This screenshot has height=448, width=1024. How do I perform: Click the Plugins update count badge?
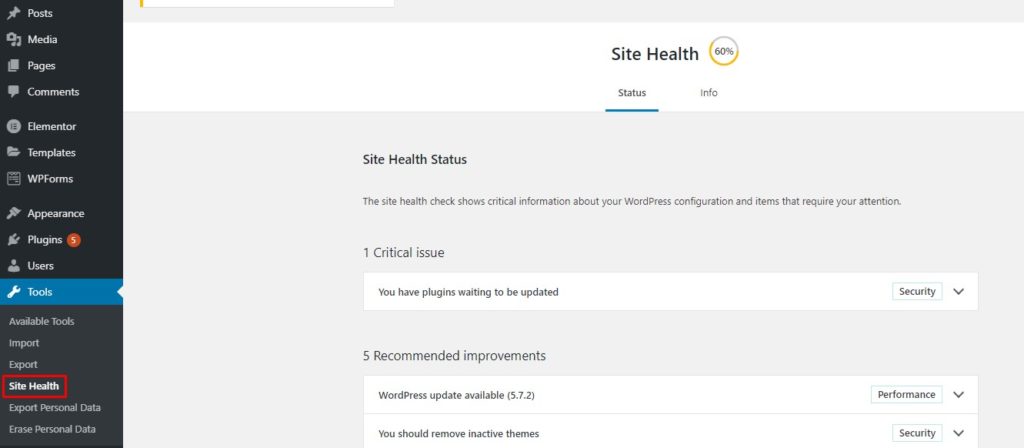(74, 240)
